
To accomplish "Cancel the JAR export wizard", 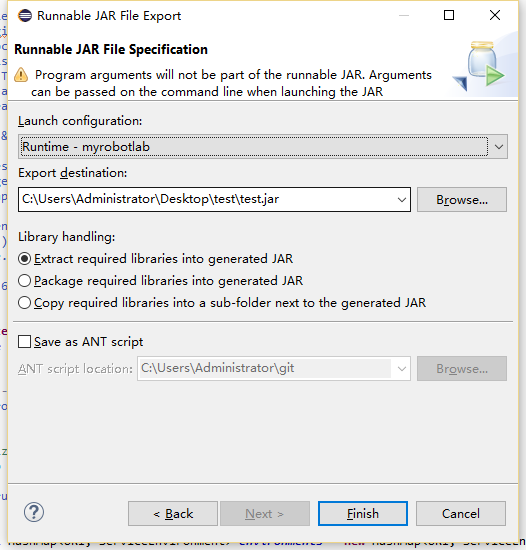I will pyautogui.click(x=461, y=514).
